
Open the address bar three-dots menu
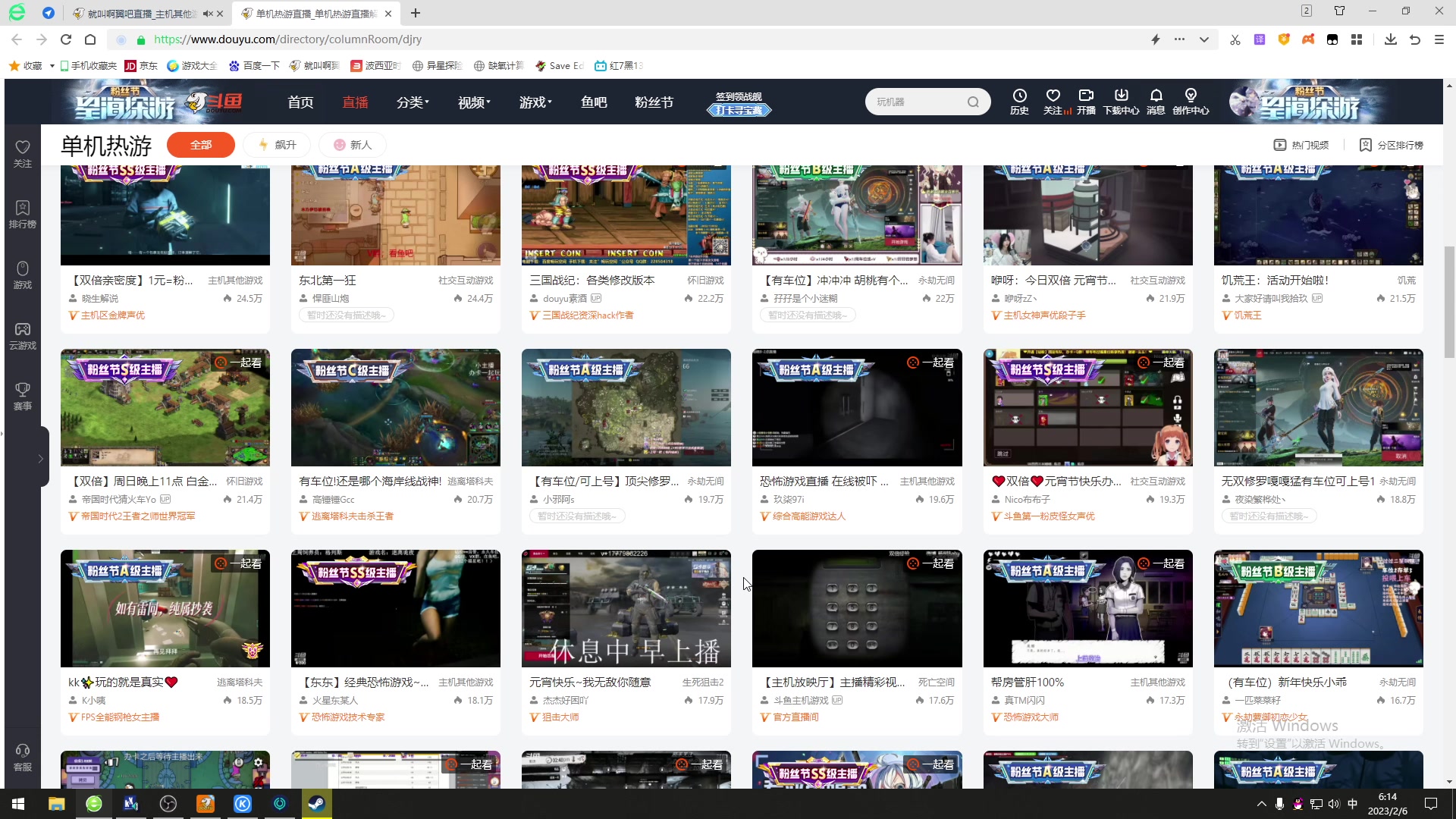point(1179,39)
